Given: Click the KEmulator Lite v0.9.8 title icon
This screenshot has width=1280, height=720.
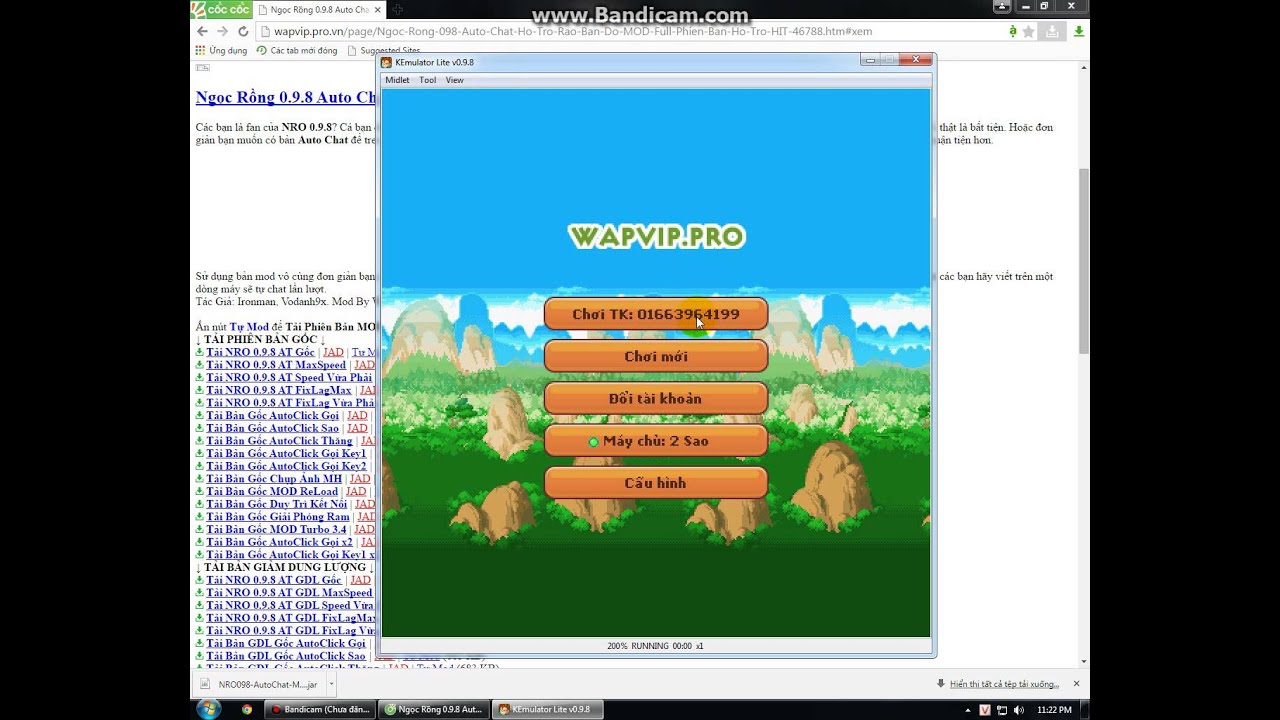Looking at the screenshot, I should click(x=386, y=62).
